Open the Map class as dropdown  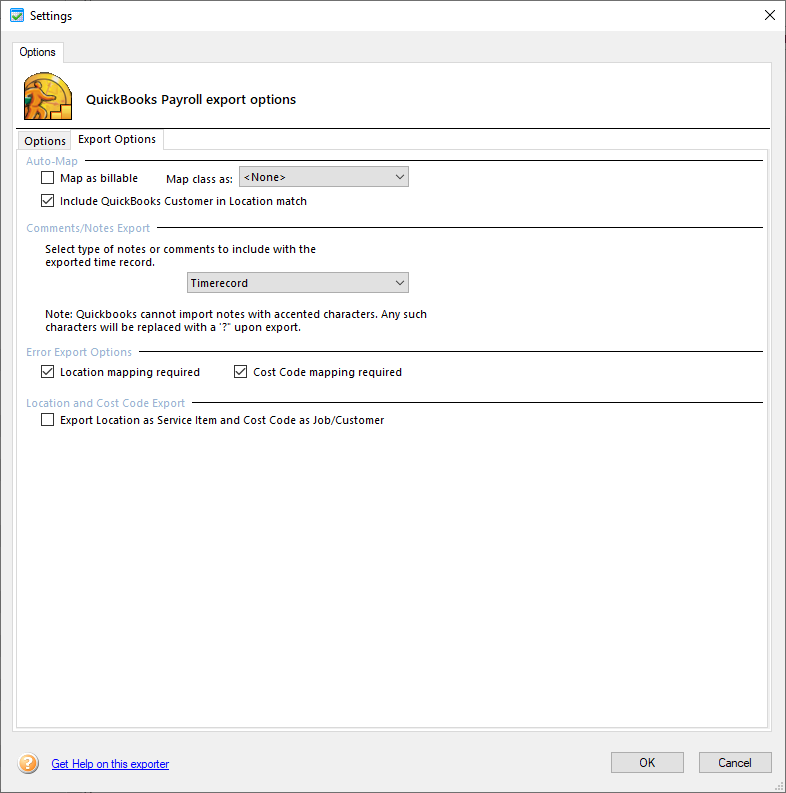point(323,177)
